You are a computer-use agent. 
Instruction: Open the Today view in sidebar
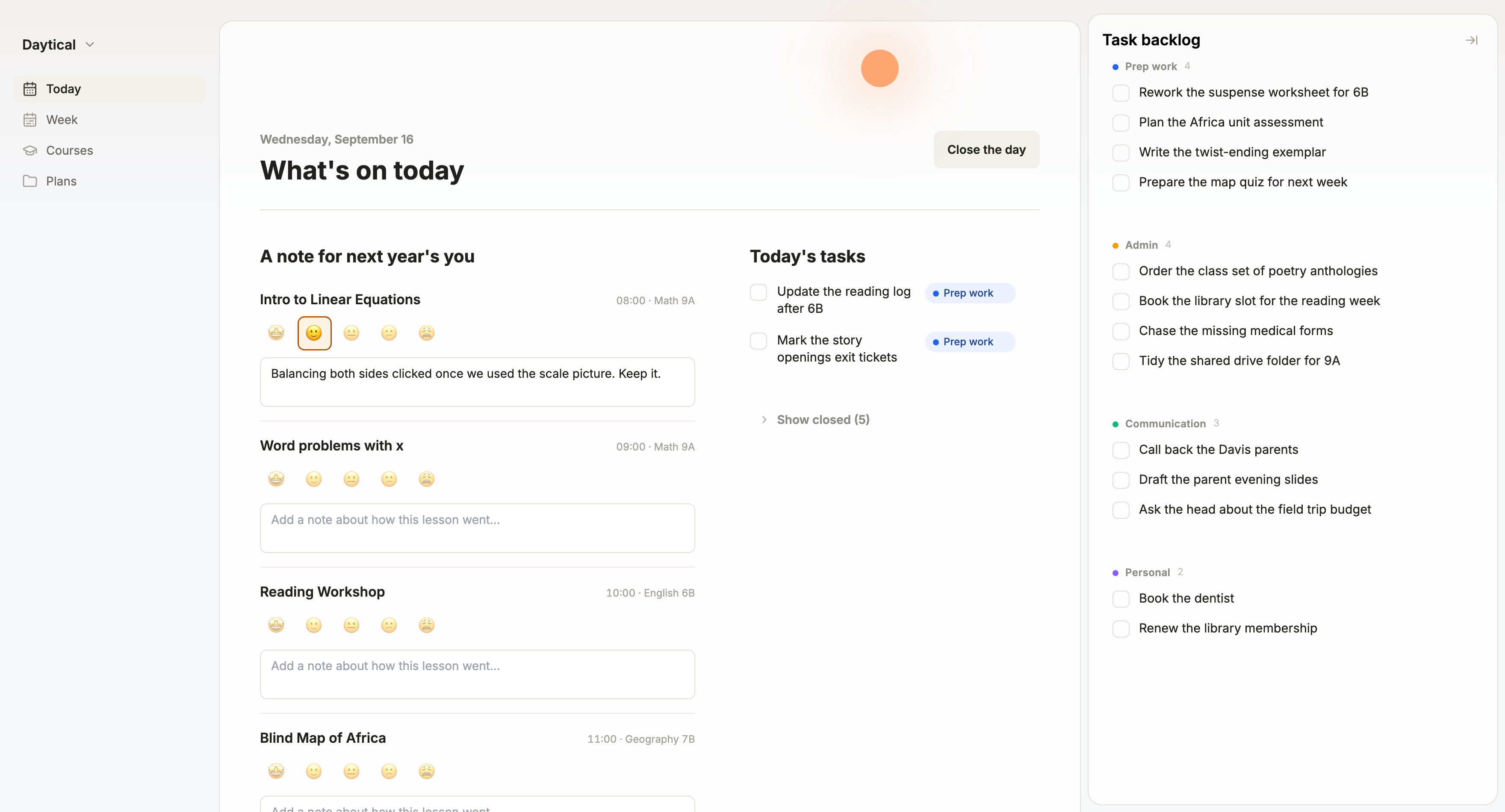click(109, 89)
